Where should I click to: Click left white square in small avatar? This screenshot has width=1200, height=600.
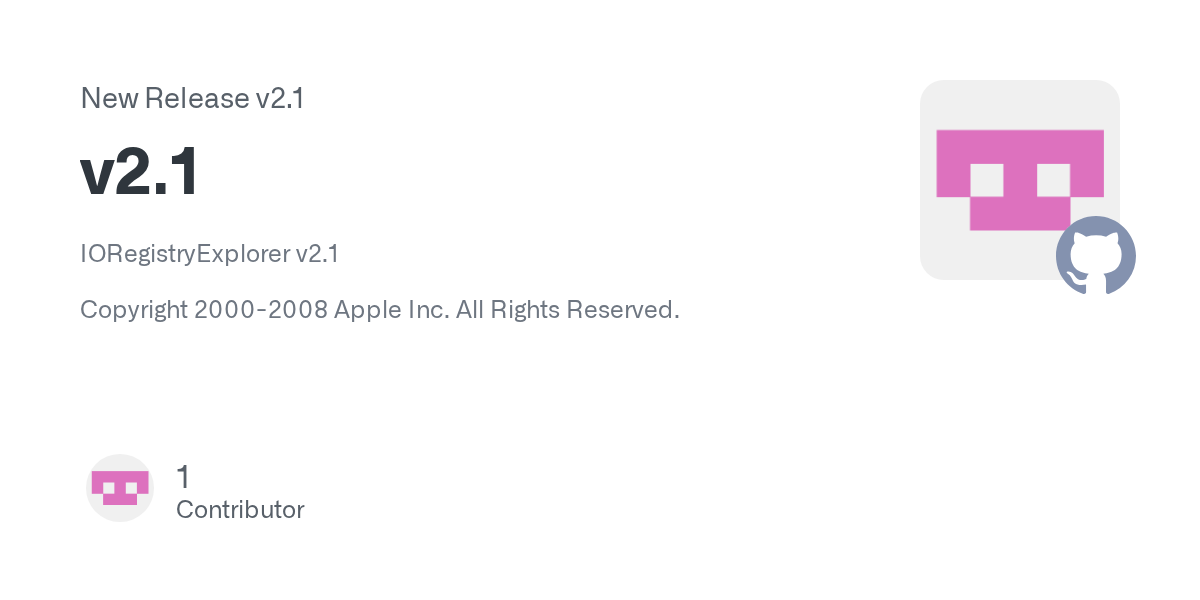(109, 488)
